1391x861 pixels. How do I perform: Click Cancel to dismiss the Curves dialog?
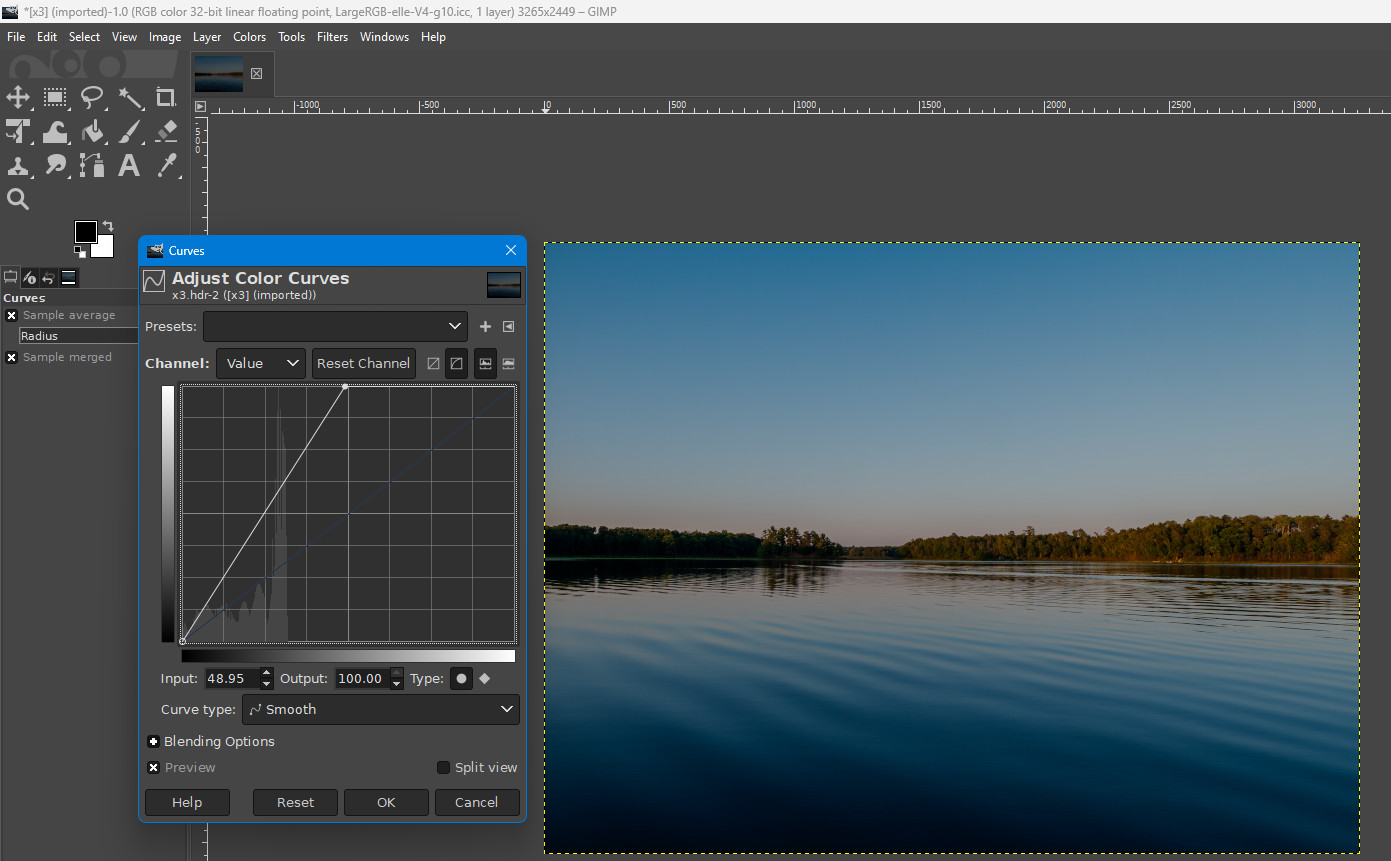tap(477, 802)
